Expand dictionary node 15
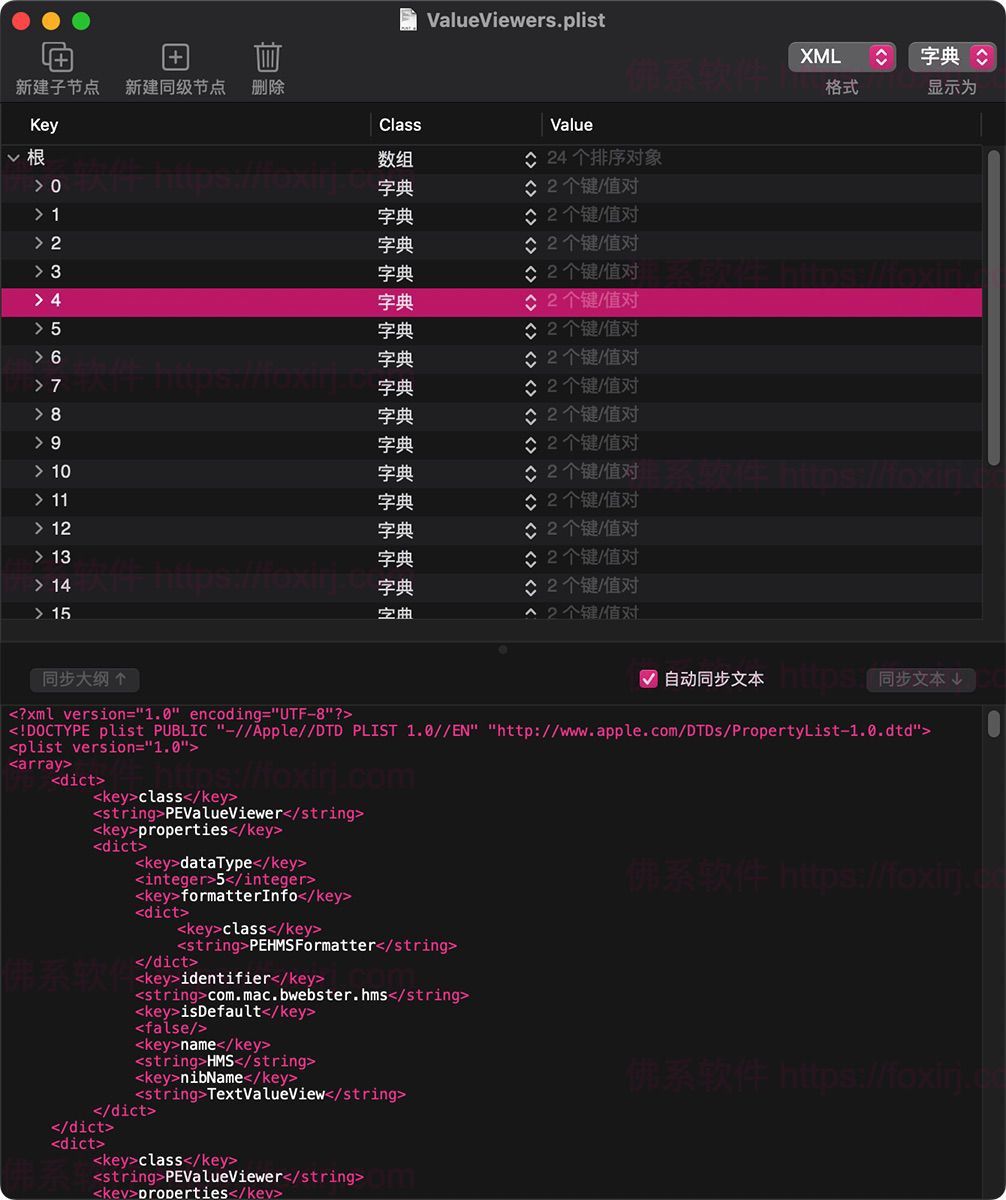 coord(38,614)
